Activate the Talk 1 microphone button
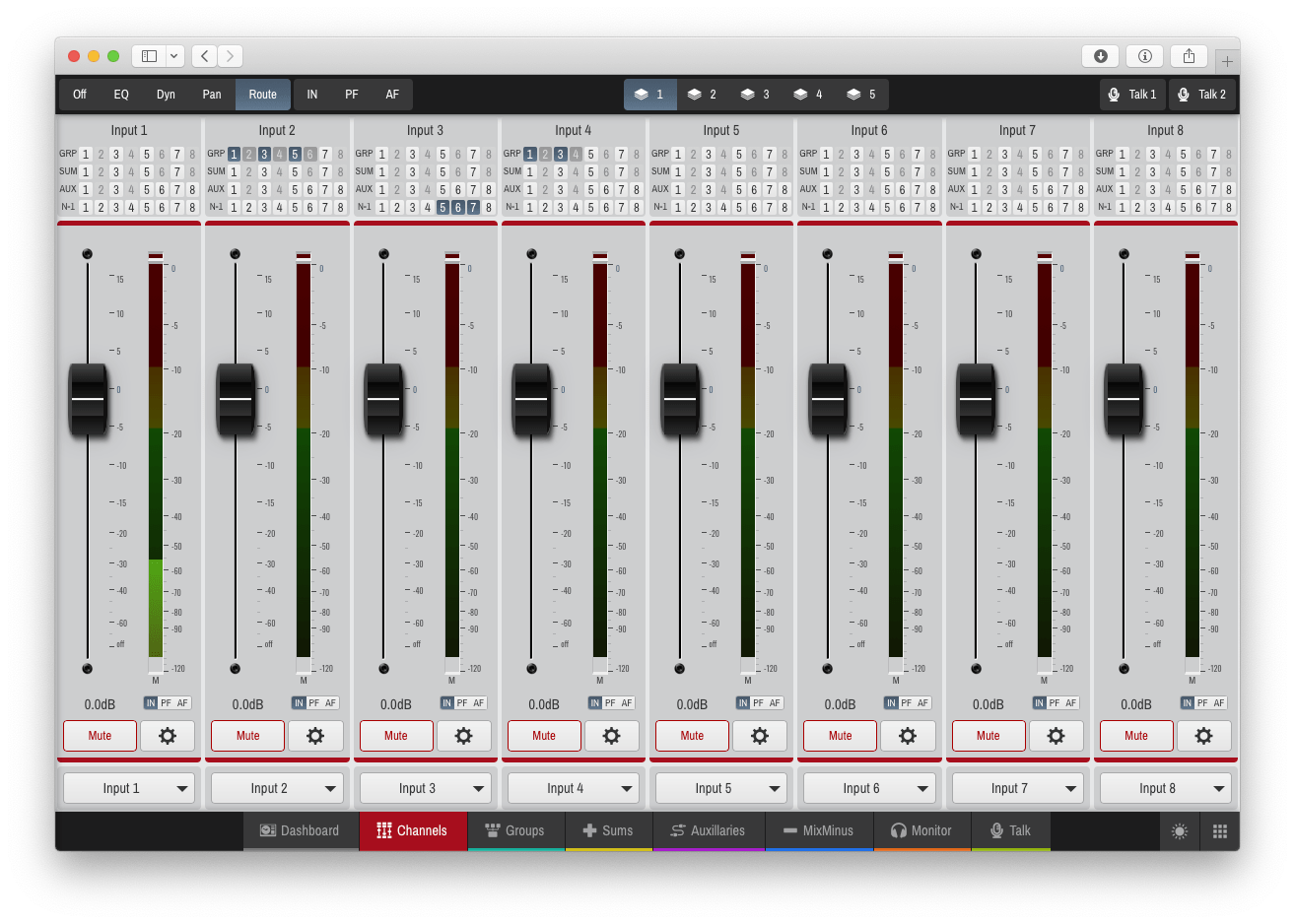 click(x=1132, y=95)
